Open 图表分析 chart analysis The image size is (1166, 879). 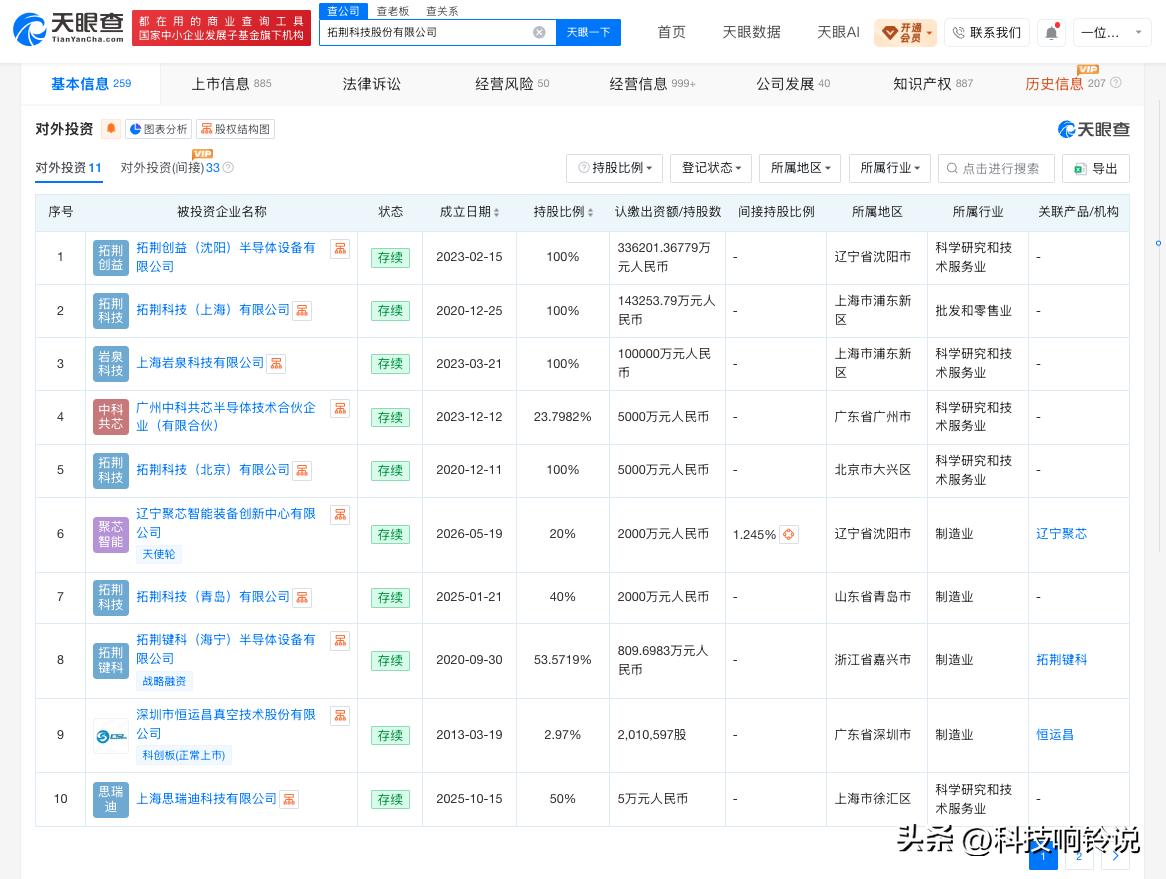tap(158, 129)
